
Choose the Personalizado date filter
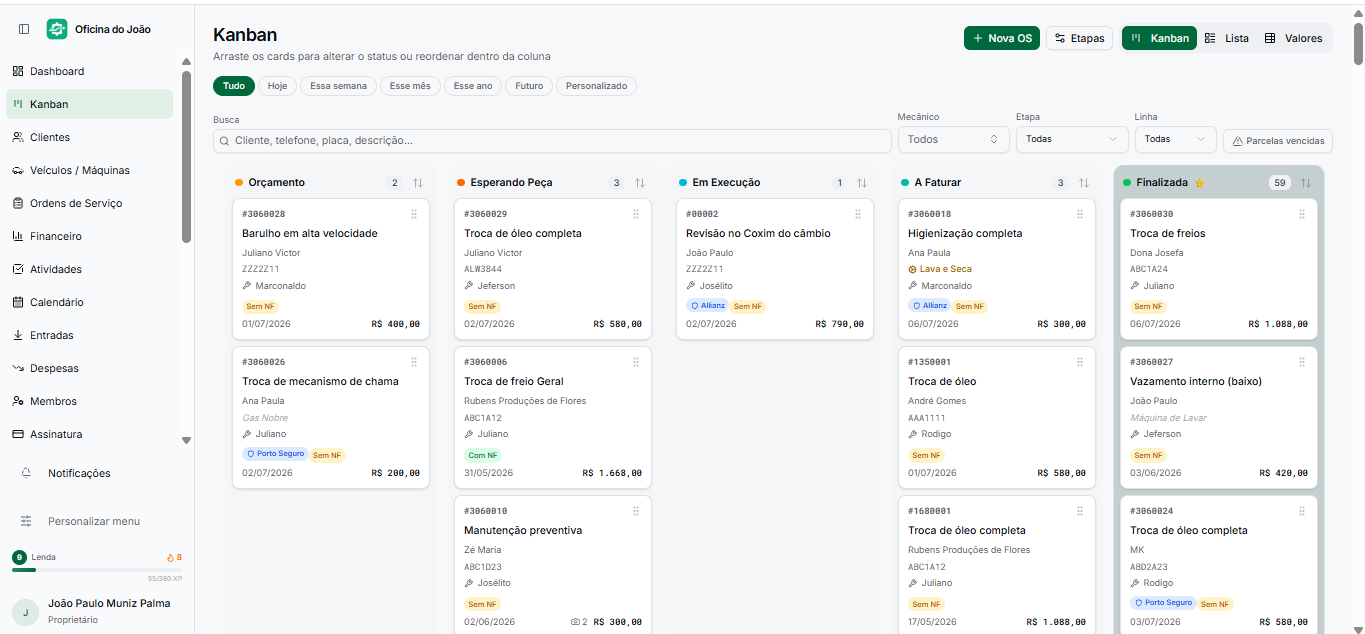(x=596, y=86)
